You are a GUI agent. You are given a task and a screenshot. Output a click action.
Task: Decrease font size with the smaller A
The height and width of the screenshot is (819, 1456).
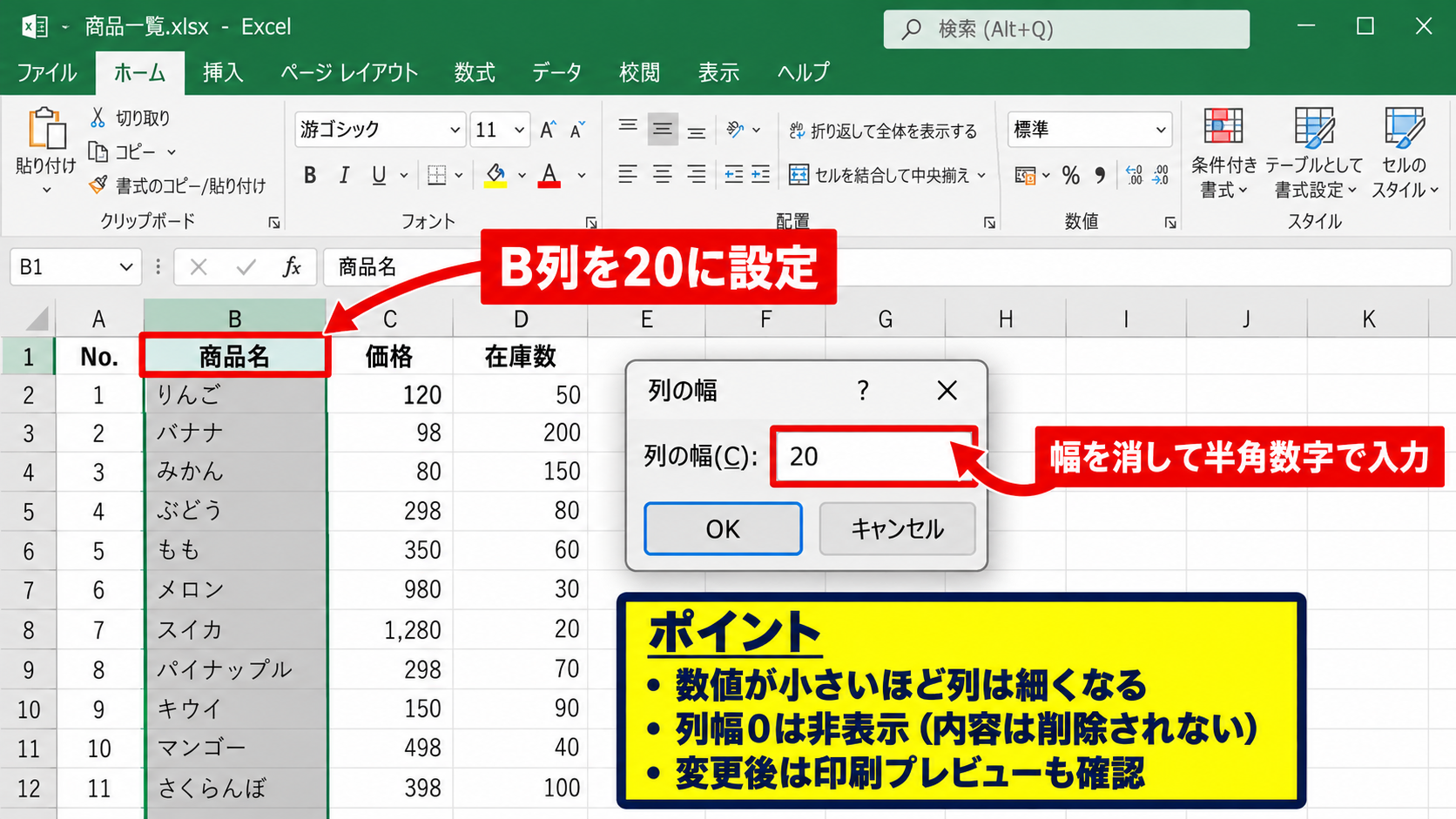click(577, 130)
